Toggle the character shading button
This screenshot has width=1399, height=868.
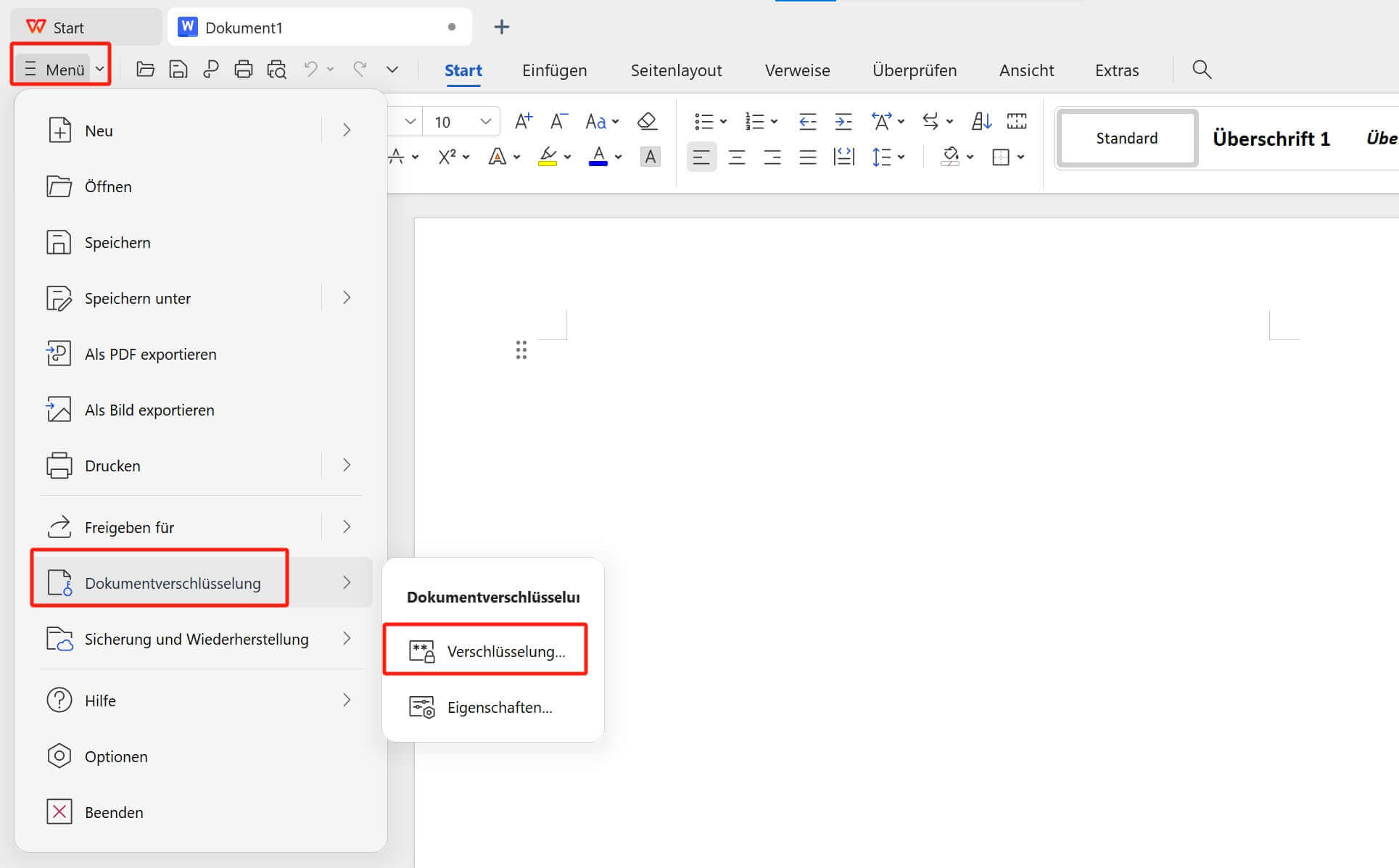(651, 157)
